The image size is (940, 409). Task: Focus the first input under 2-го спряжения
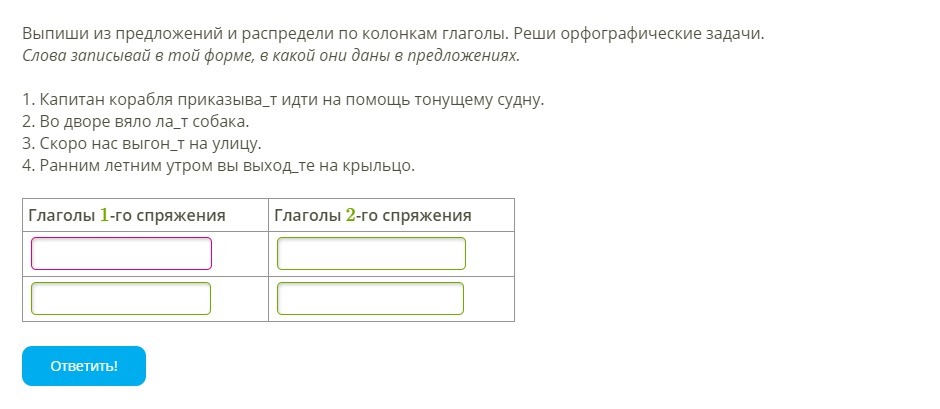click(371, 254)
